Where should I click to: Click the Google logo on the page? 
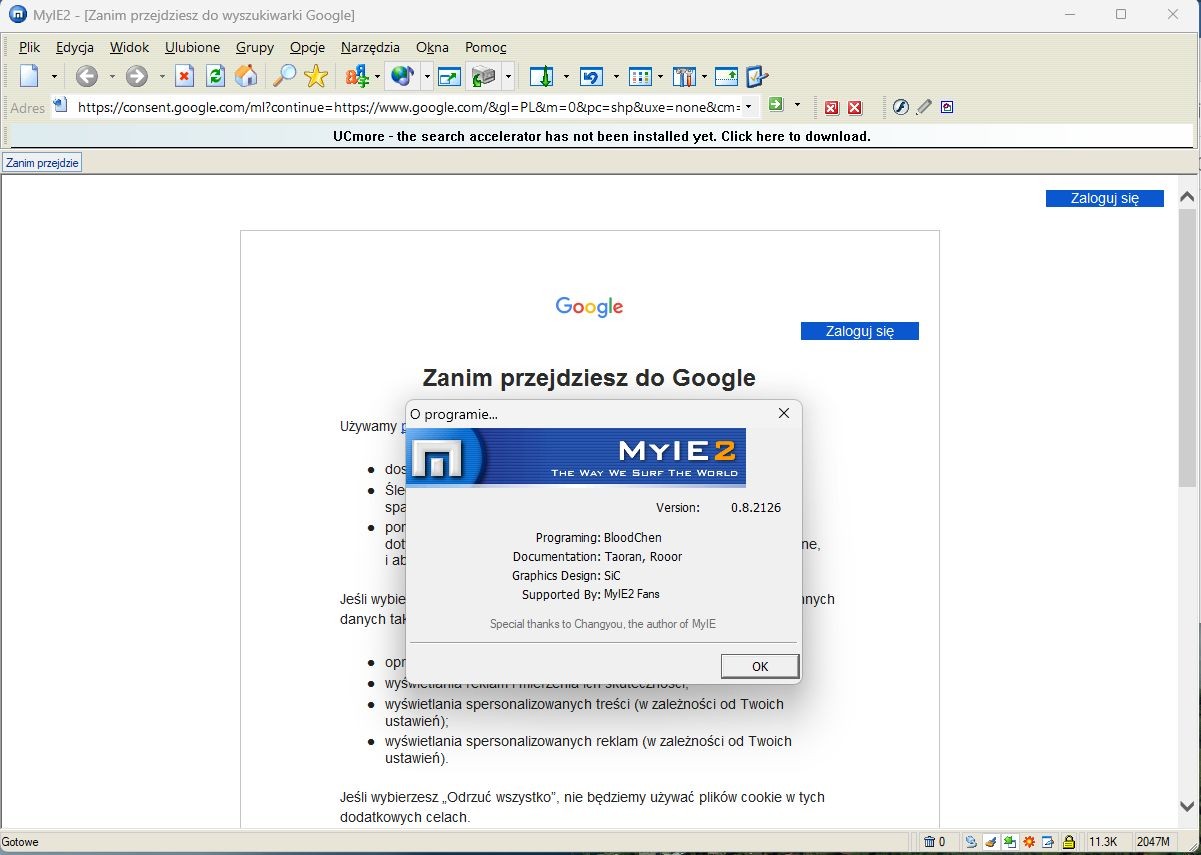589,307
